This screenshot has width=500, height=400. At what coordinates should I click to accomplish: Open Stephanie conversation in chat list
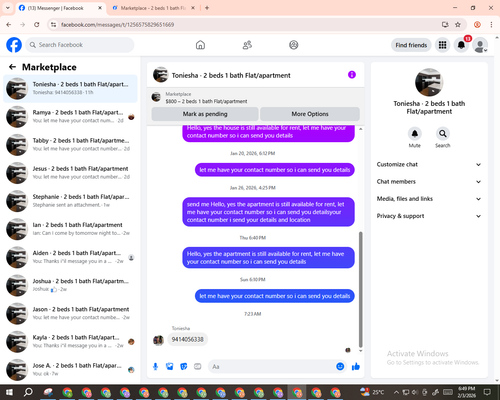click(x=70, y=201)
